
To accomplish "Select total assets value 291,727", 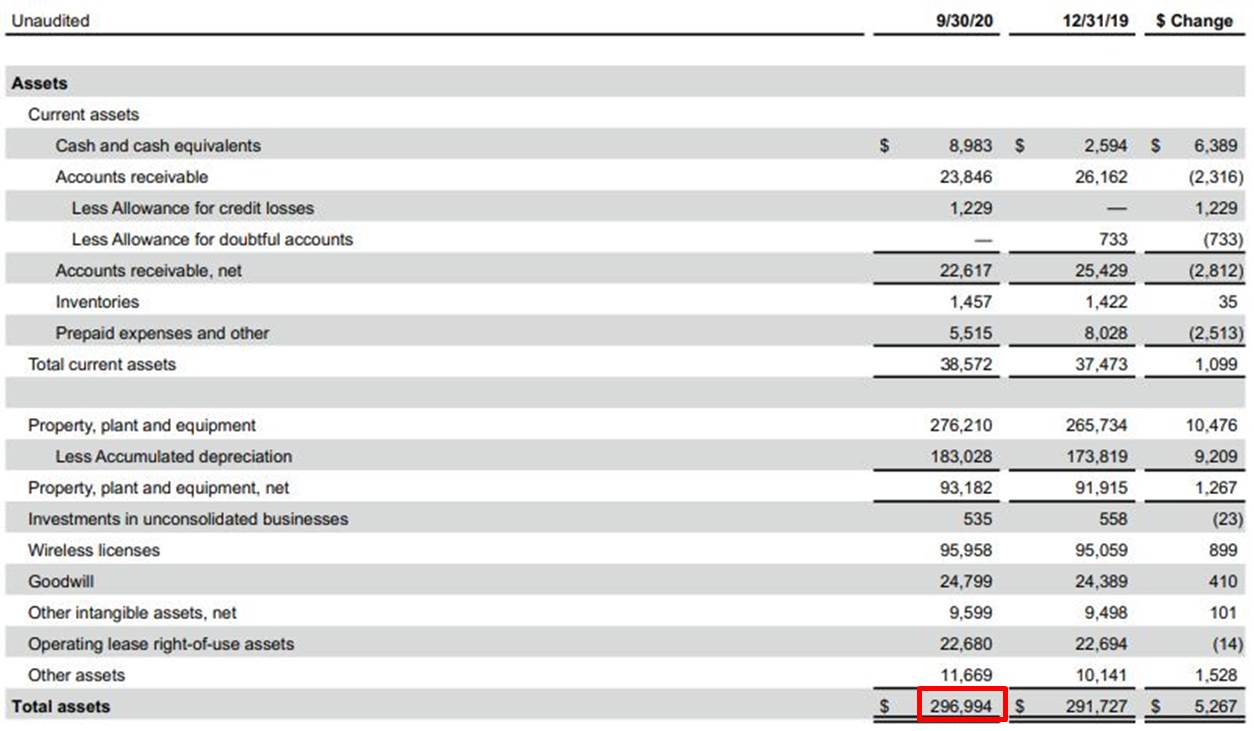I will 1096,706.
